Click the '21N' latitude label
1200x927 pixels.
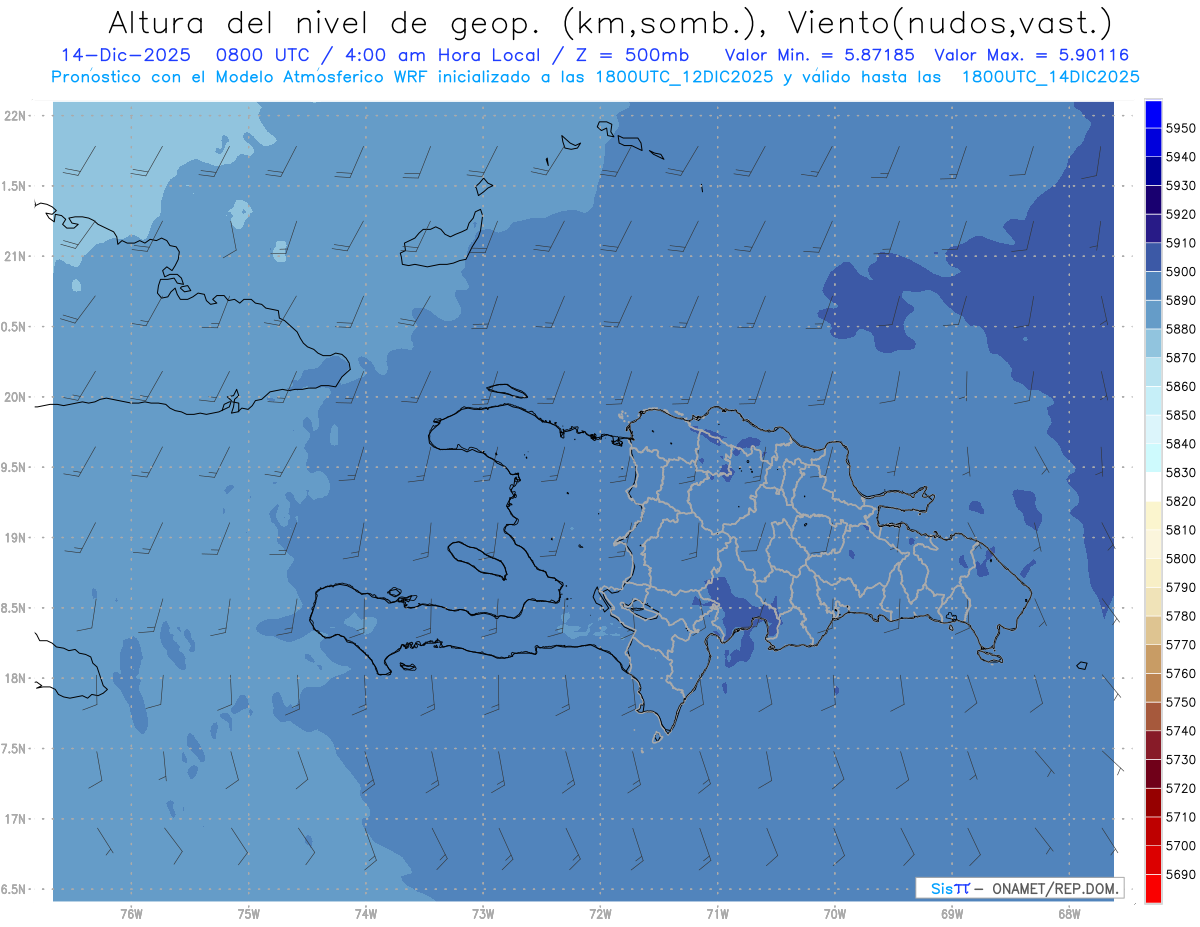15,256
